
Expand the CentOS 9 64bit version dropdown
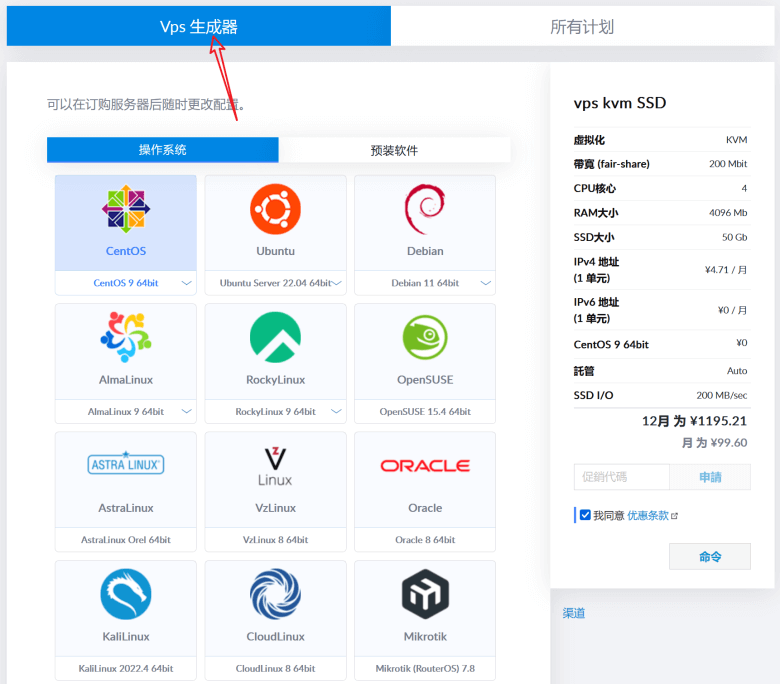187,283
